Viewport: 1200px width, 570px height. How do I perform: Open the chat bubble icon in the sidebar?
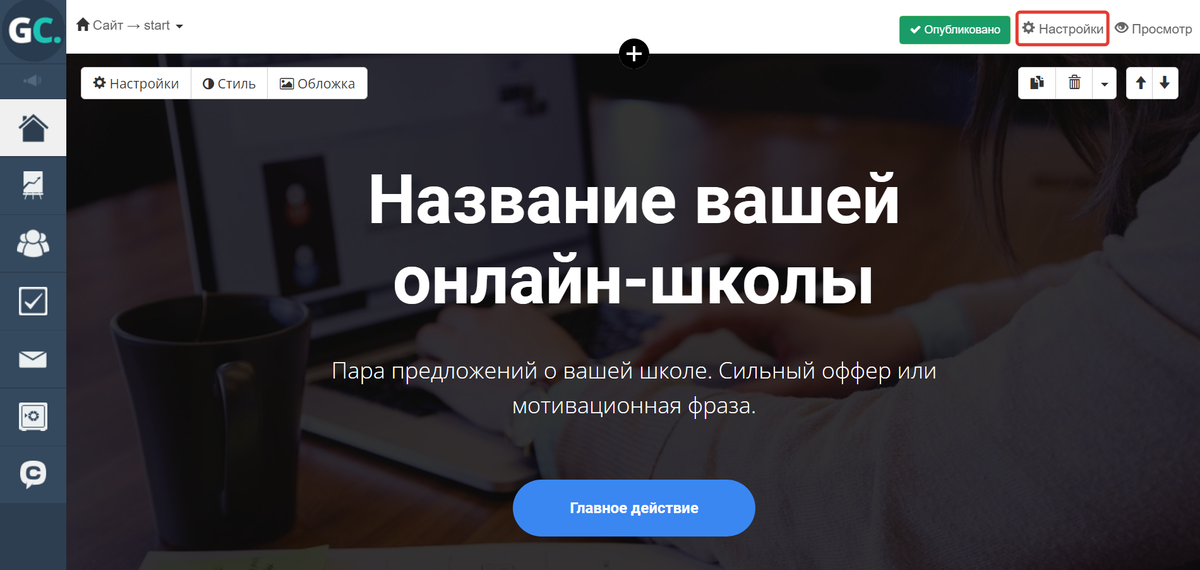click(x=33, y=475)
